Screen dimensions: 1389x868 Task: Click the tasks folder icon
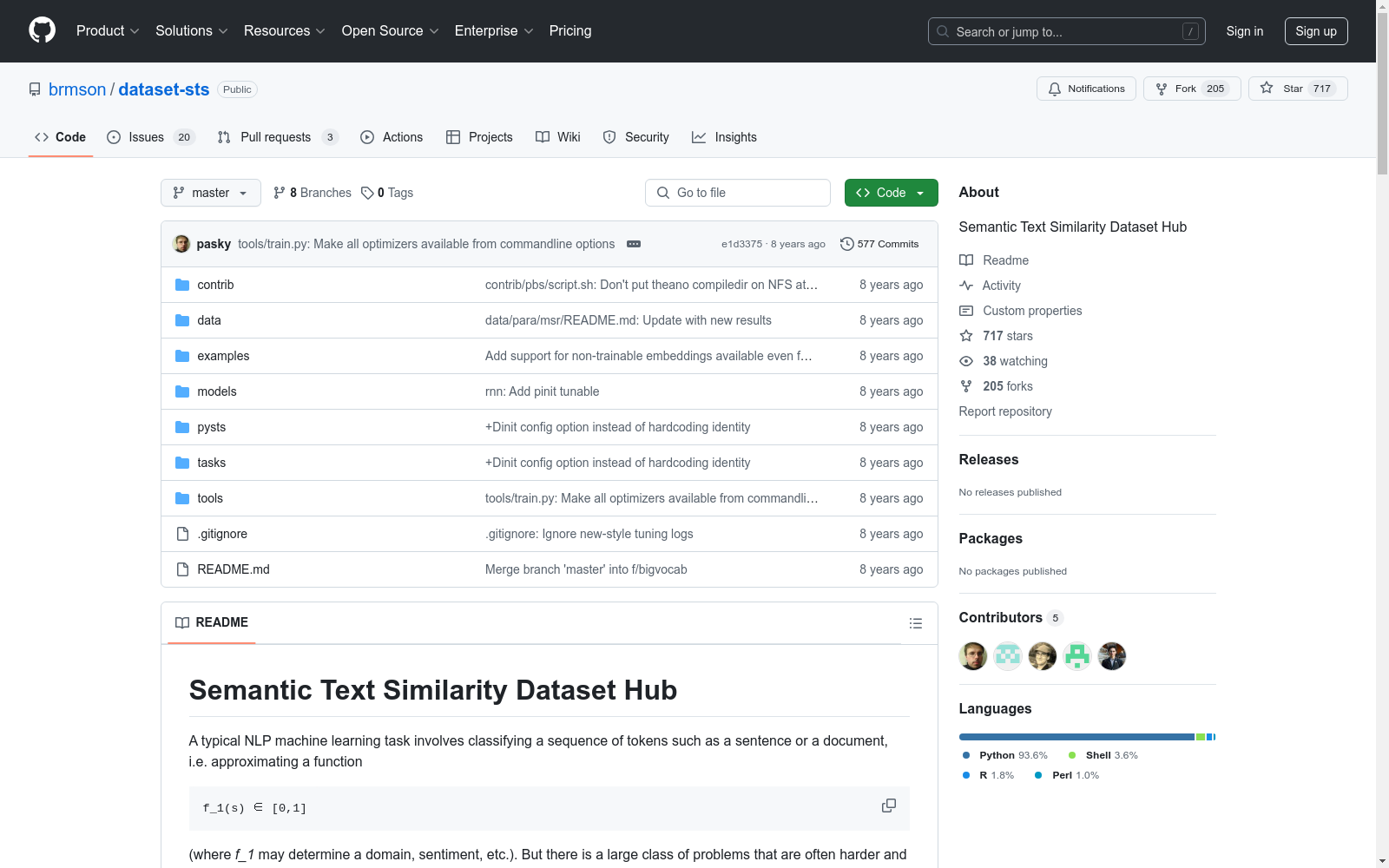(x=182, y=463)
